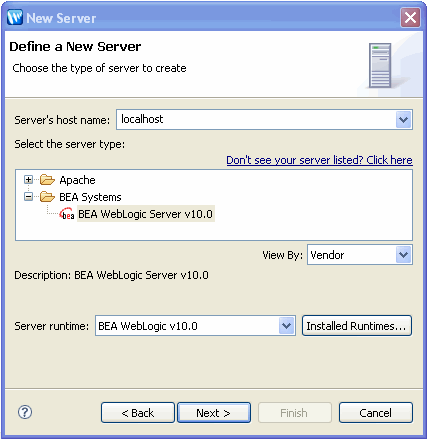Go back with the < Back button

[x=138, y=413]
